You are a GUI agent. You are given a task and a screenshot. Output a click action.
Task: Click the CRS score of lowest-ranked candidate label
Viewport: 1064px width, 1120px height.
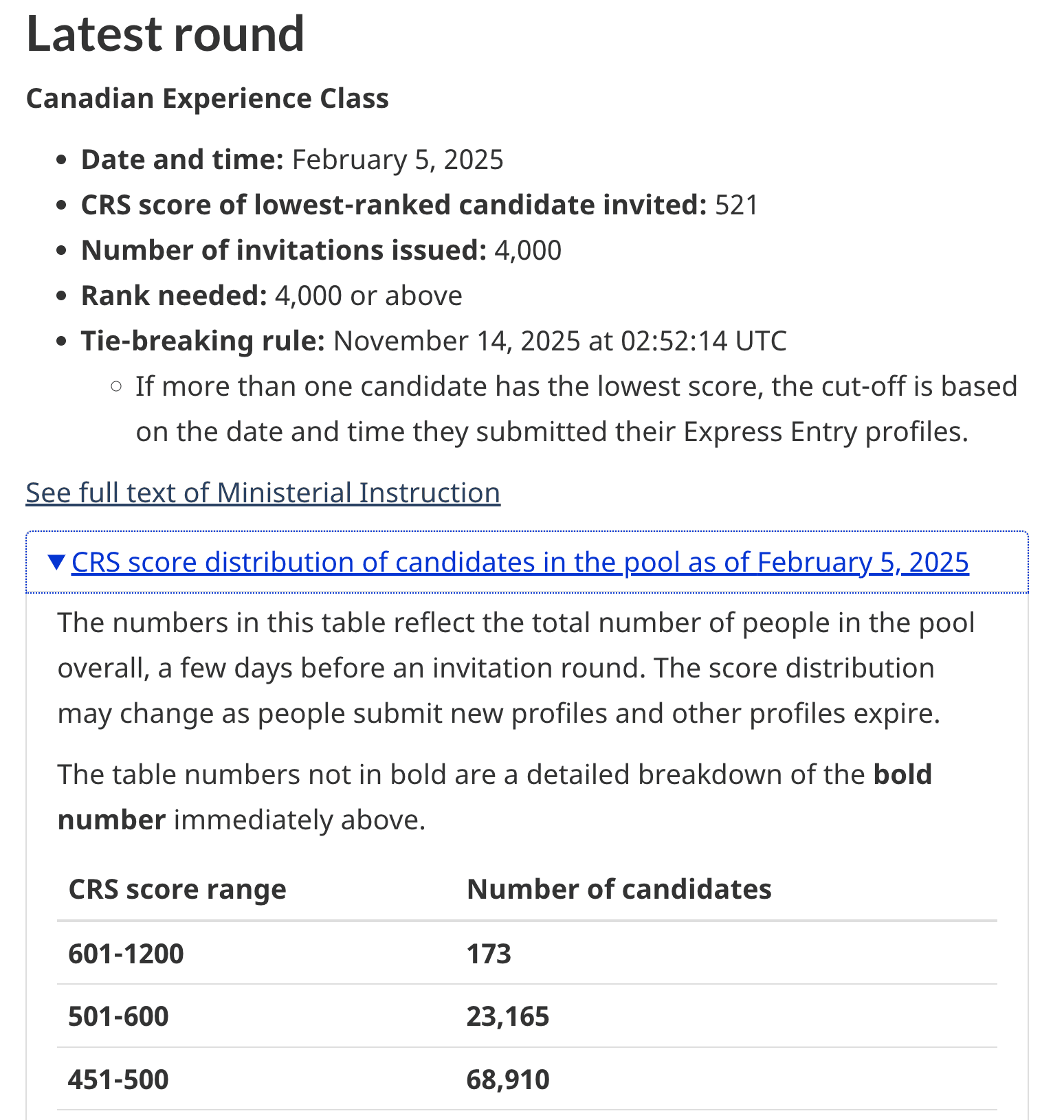(394, 205)
